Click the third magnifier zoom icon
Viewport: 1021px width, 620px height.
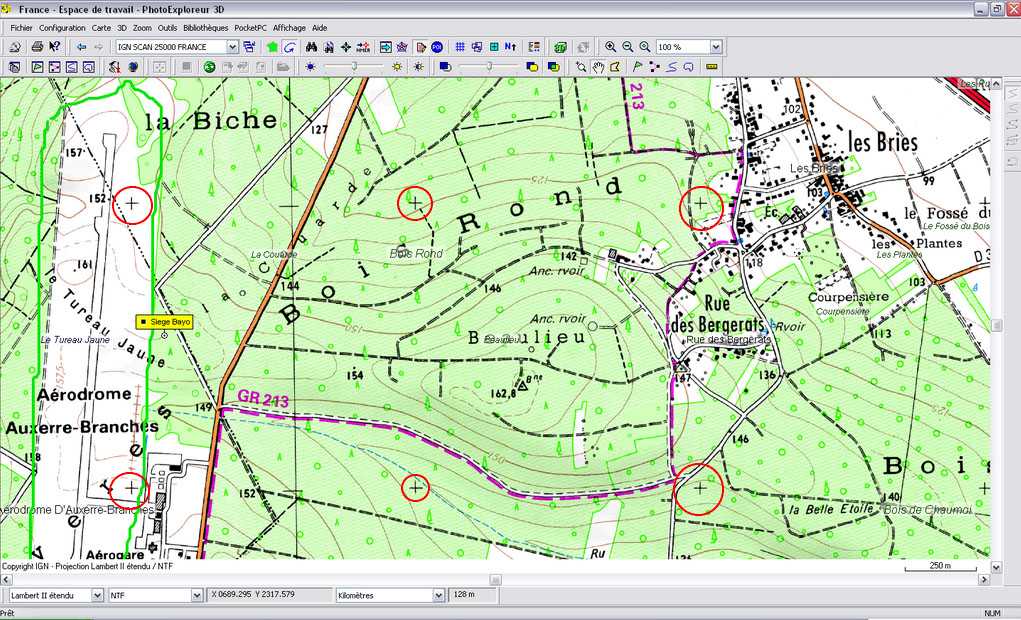645,47
